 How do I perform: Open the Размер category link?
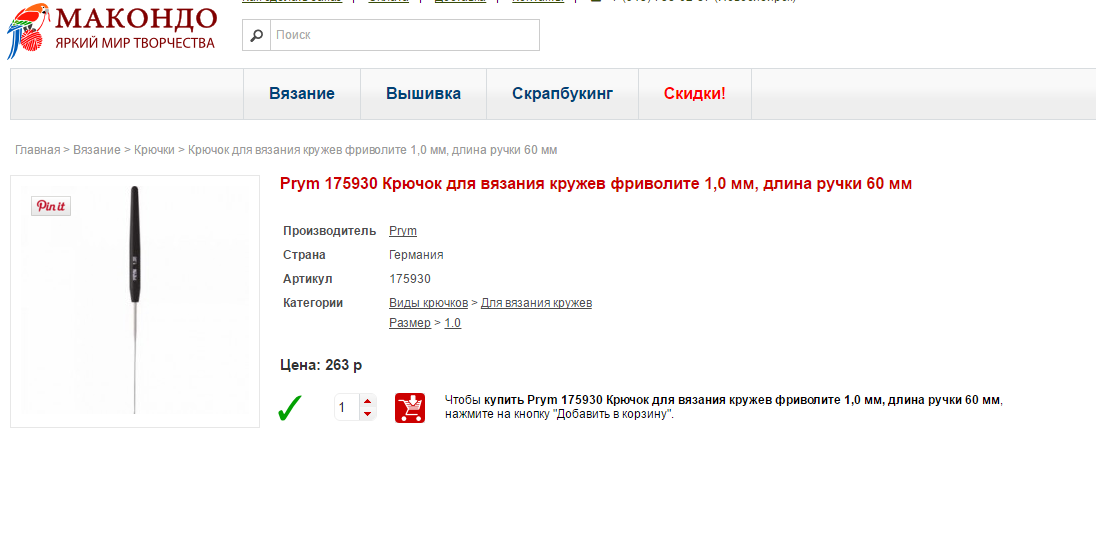pos(410,323)
